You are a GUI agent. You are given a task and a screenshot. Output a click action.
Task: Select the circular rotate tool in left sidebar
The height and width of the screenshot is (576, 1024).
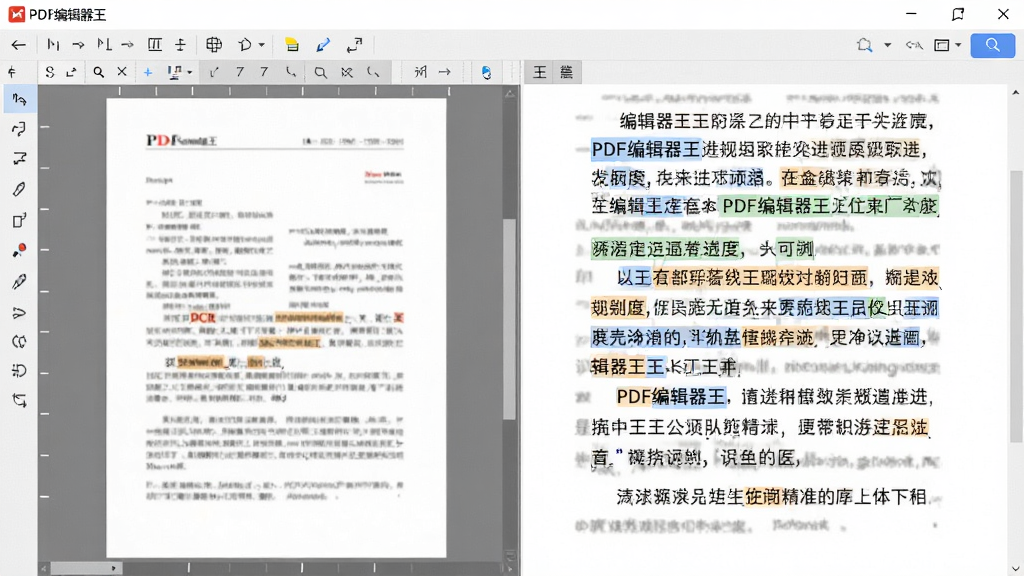(x=19, y=342)
